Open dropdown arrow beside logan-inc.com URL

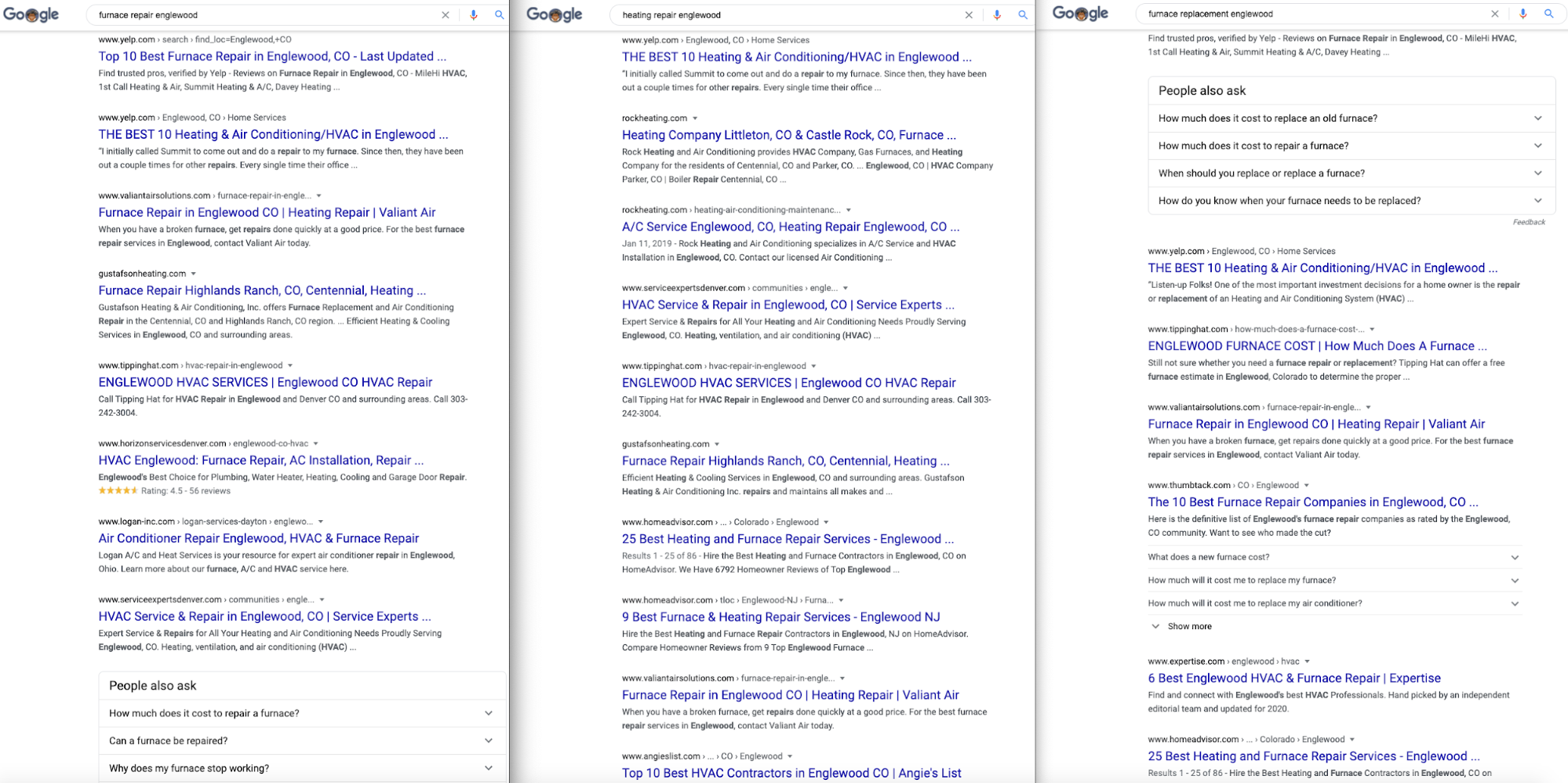[321, 522]
